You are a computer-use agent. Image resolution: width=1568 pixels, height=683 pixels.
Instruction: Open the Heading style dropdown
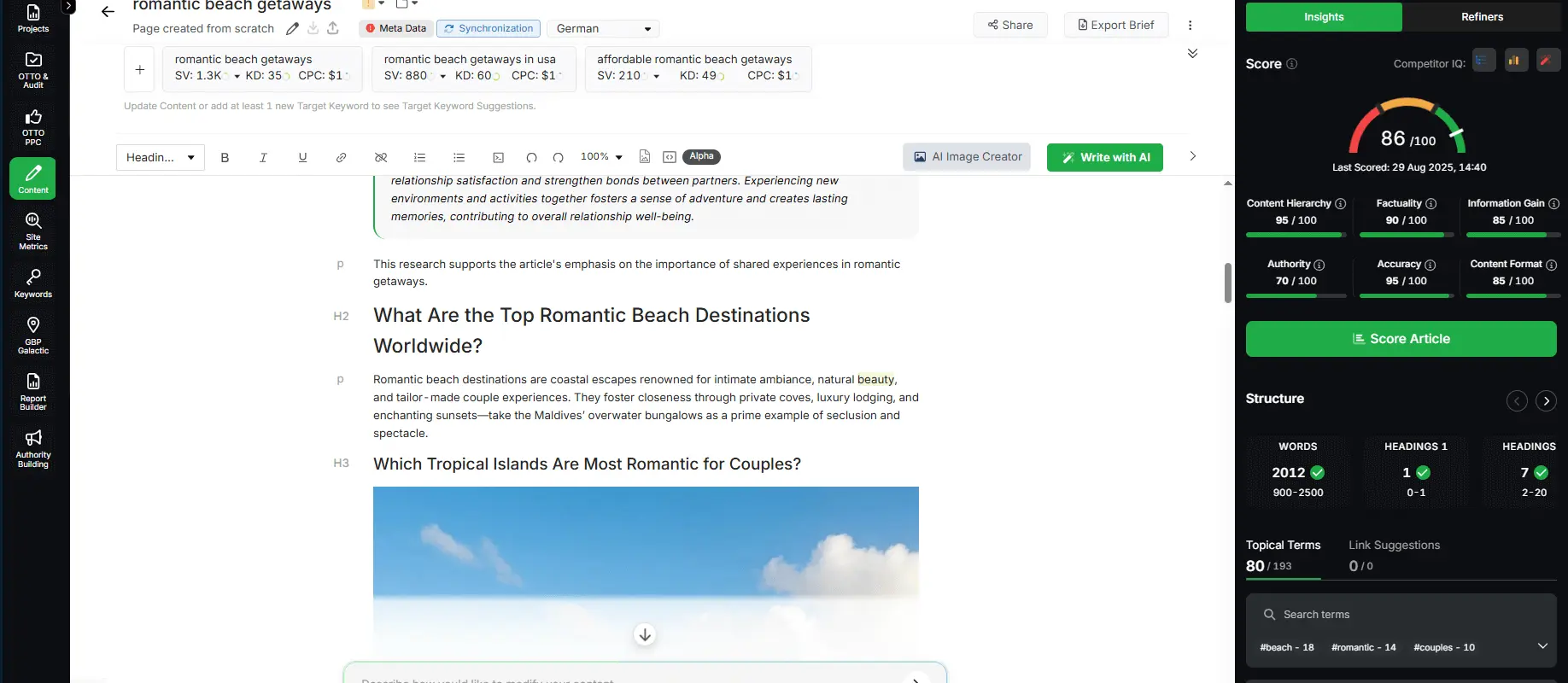coord(160,158)
